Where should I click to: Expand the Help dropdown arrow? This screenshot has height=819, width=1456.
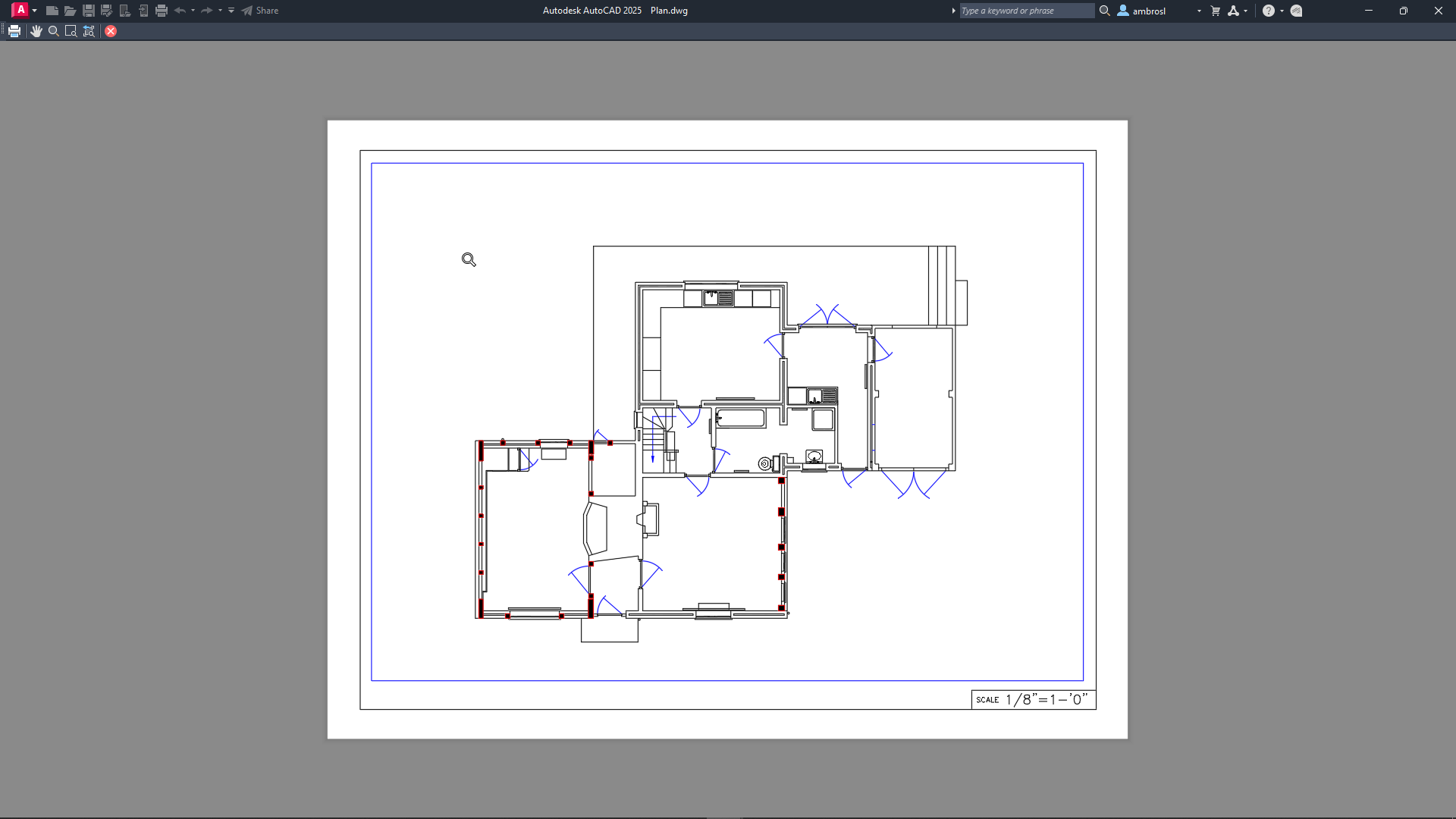1282,11
